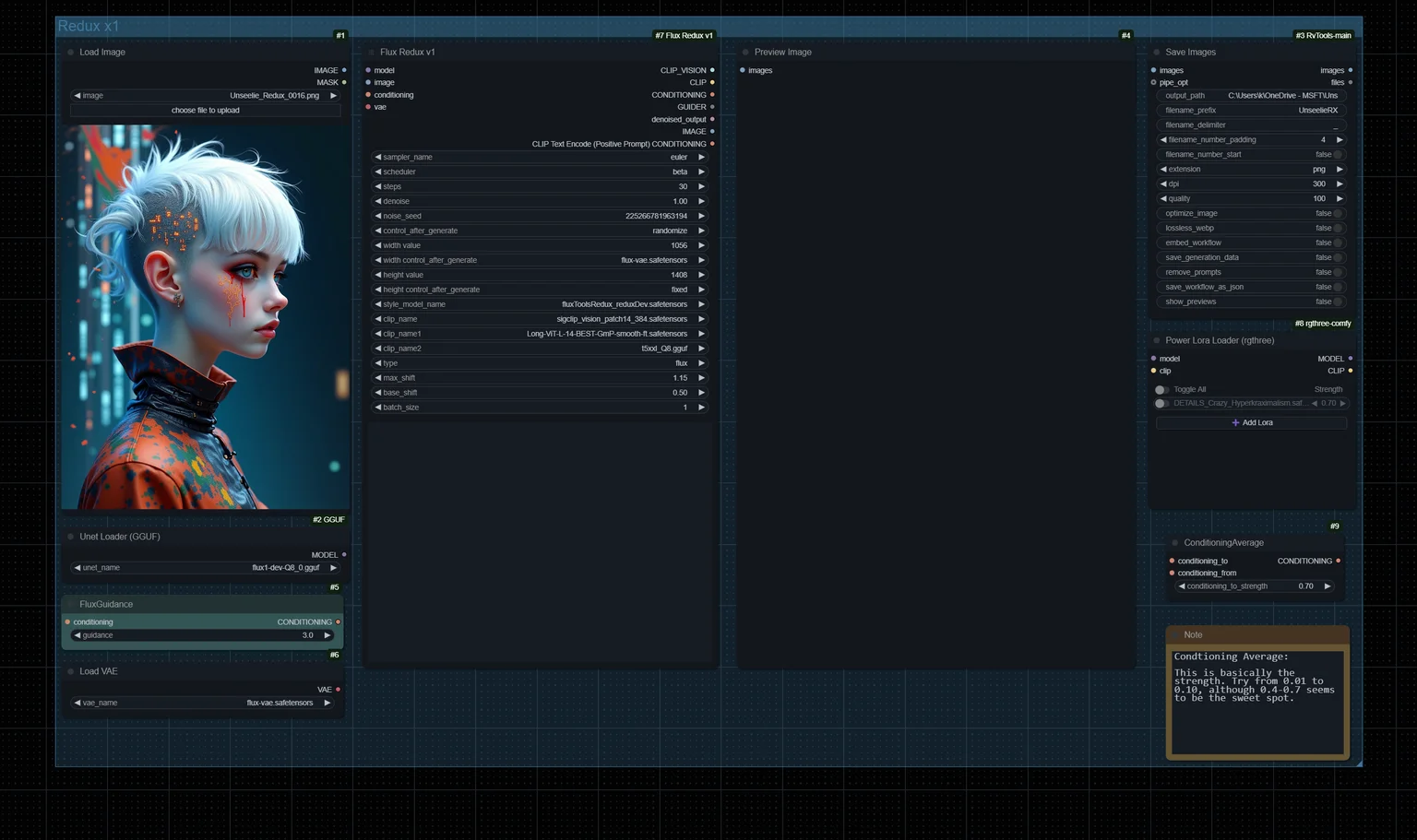Open the scheduler beta dropdown
1417x840 pixels.
click(x=540, y=172)
